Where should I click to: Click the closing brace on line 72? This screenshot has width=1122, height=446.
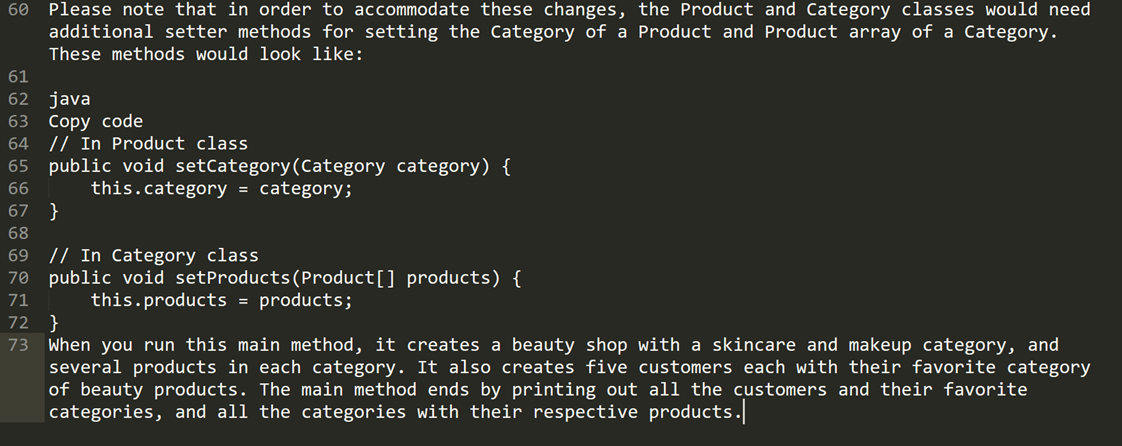54,322
